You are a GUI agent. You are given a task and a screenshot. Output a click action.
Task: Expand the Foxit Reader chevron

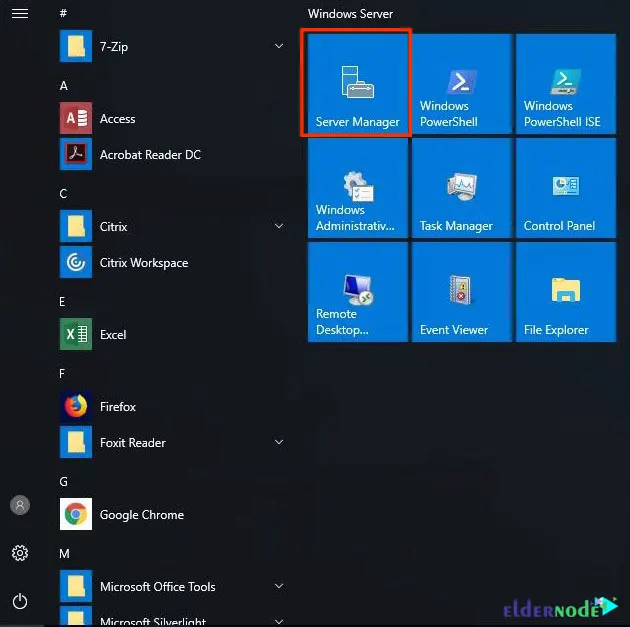tap(279, 442)
